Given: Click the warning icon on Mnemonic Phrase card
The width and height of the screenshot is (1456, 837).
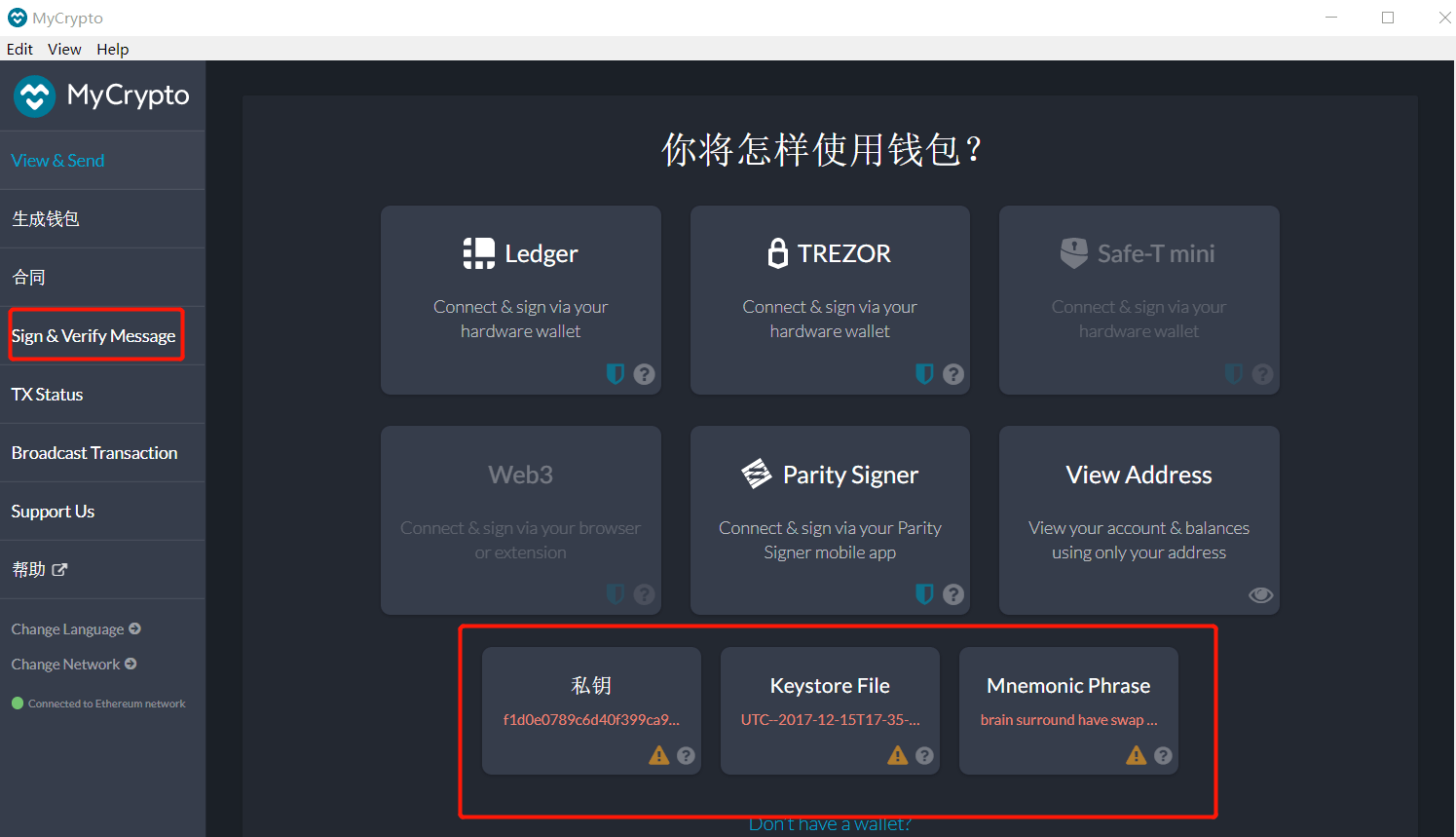Looking at the screenshot, I should pos(1136,754).
